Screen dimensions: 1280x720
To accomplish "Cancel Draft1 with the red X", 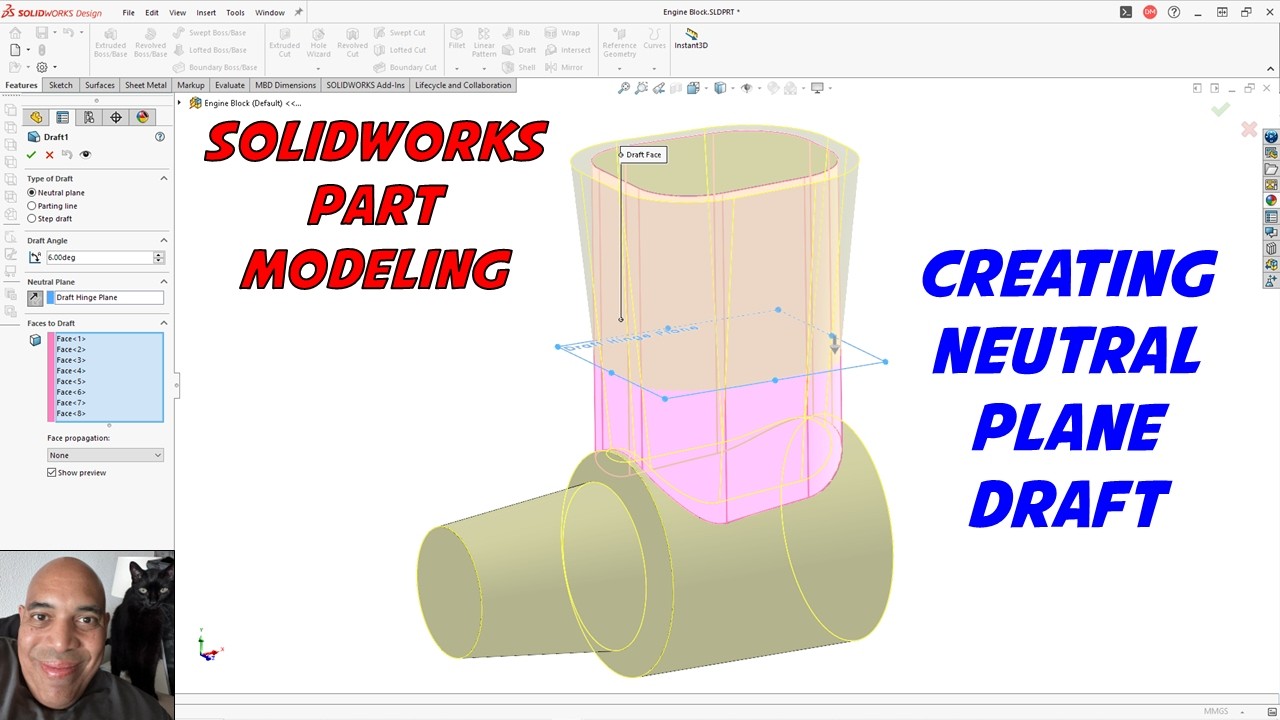I will (49, 155).
